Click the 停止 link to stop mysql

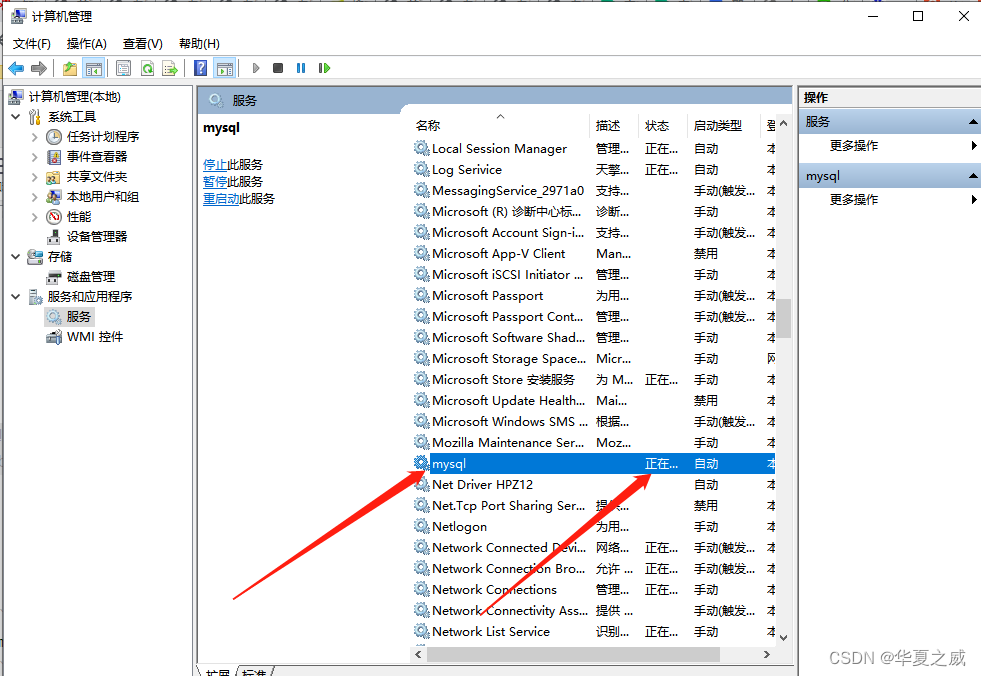[x=214, y=164]
